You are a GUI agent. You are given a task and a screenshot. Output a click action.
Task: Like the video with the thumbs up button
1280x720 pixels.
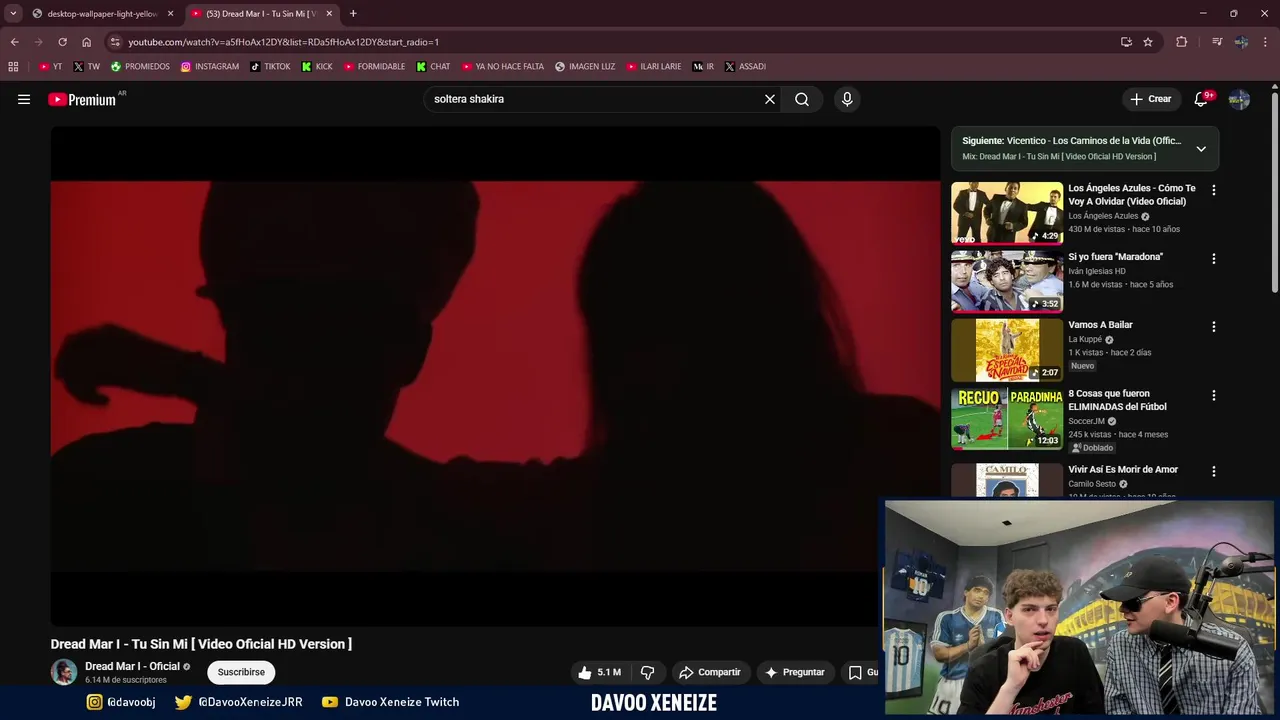600,672
